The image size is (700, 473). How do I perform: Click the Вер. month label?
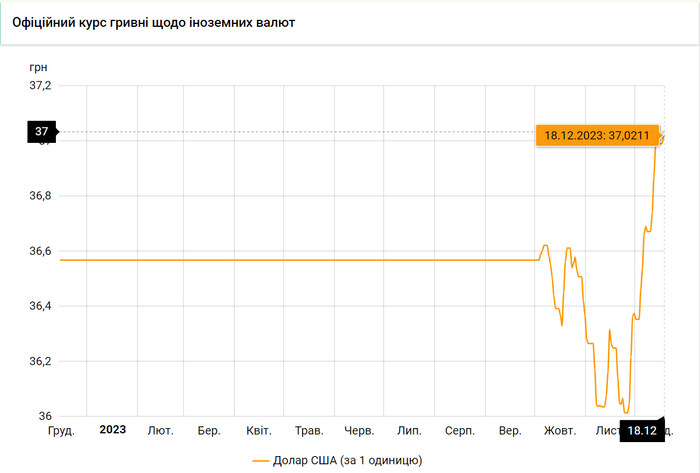(509, 431)
